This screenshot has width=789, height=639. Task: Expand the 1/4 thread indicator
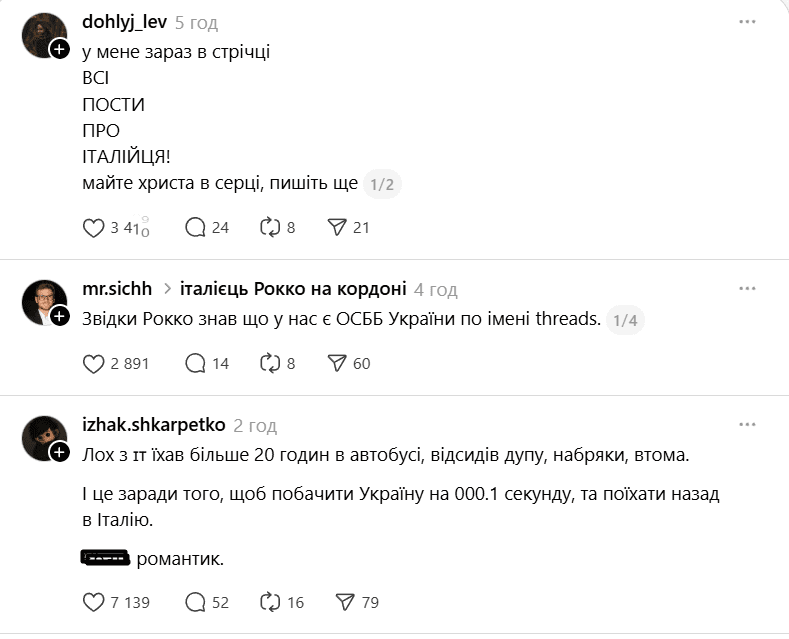click(625, 321)
